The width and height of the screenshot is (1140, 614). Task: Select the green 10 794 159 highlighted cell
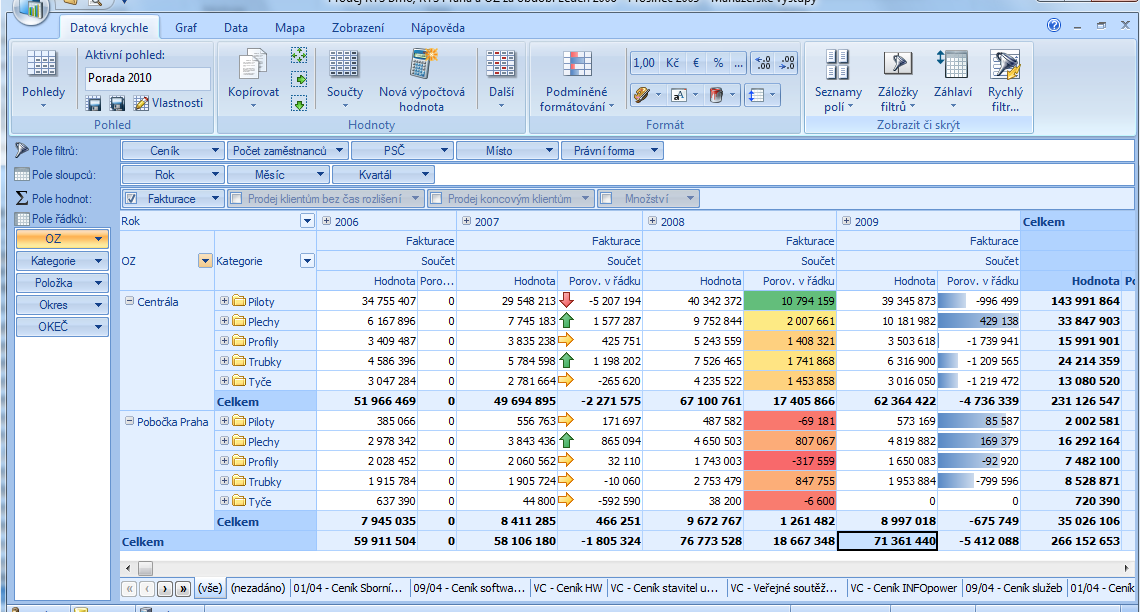click(x=789, y=301)
